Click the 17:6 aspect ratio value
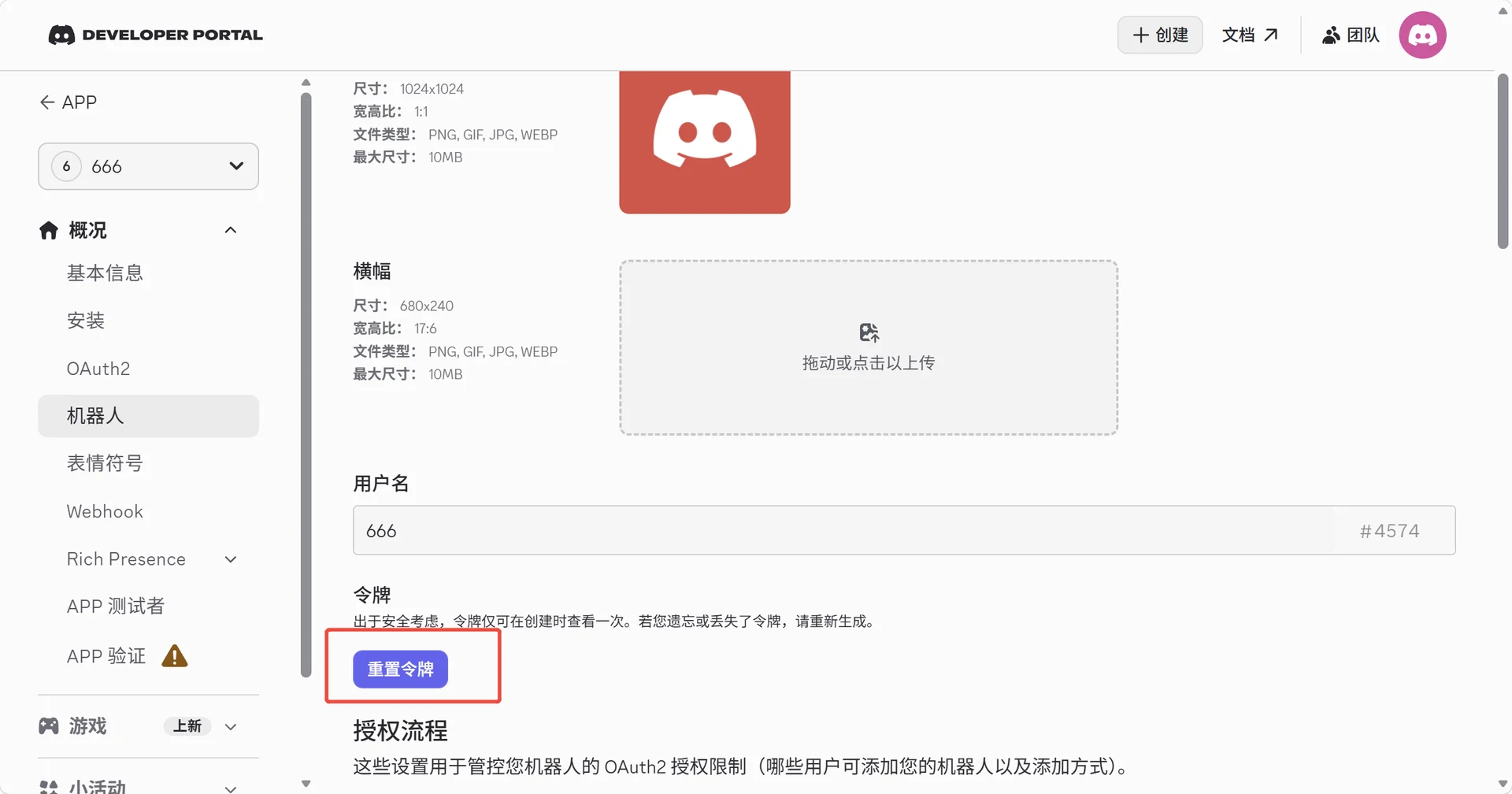The image size is (1512, 794). coord(425,328)
